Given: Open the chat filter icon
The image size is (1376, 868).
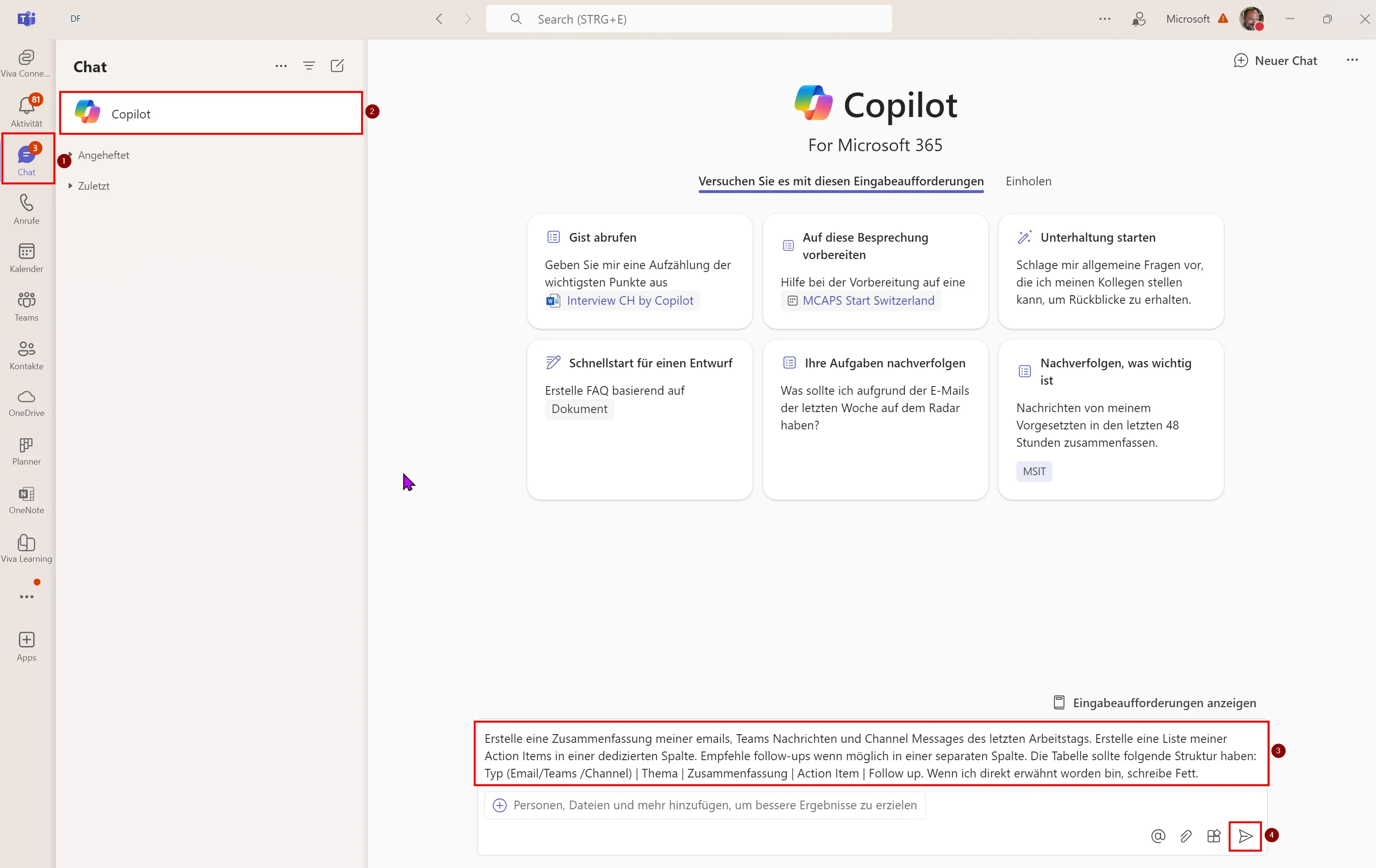Looking at the screenshot, I should (x=309, y=65).
